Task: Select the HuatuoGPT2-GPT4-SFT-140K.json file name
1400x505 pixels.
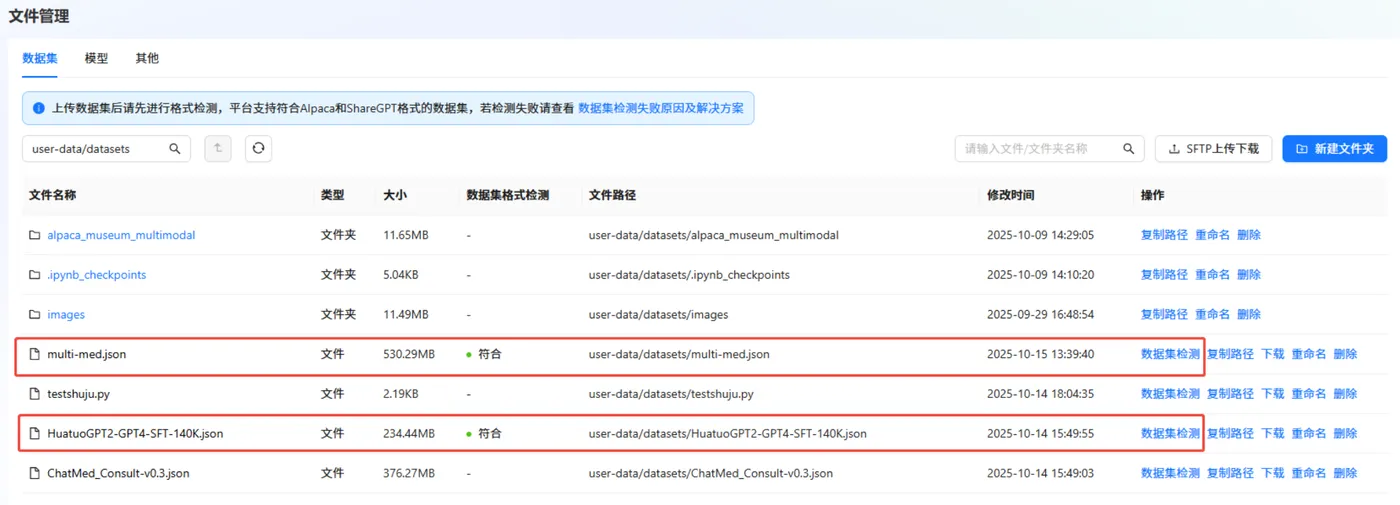Action: pyautogui.click(x=135, y=434)
